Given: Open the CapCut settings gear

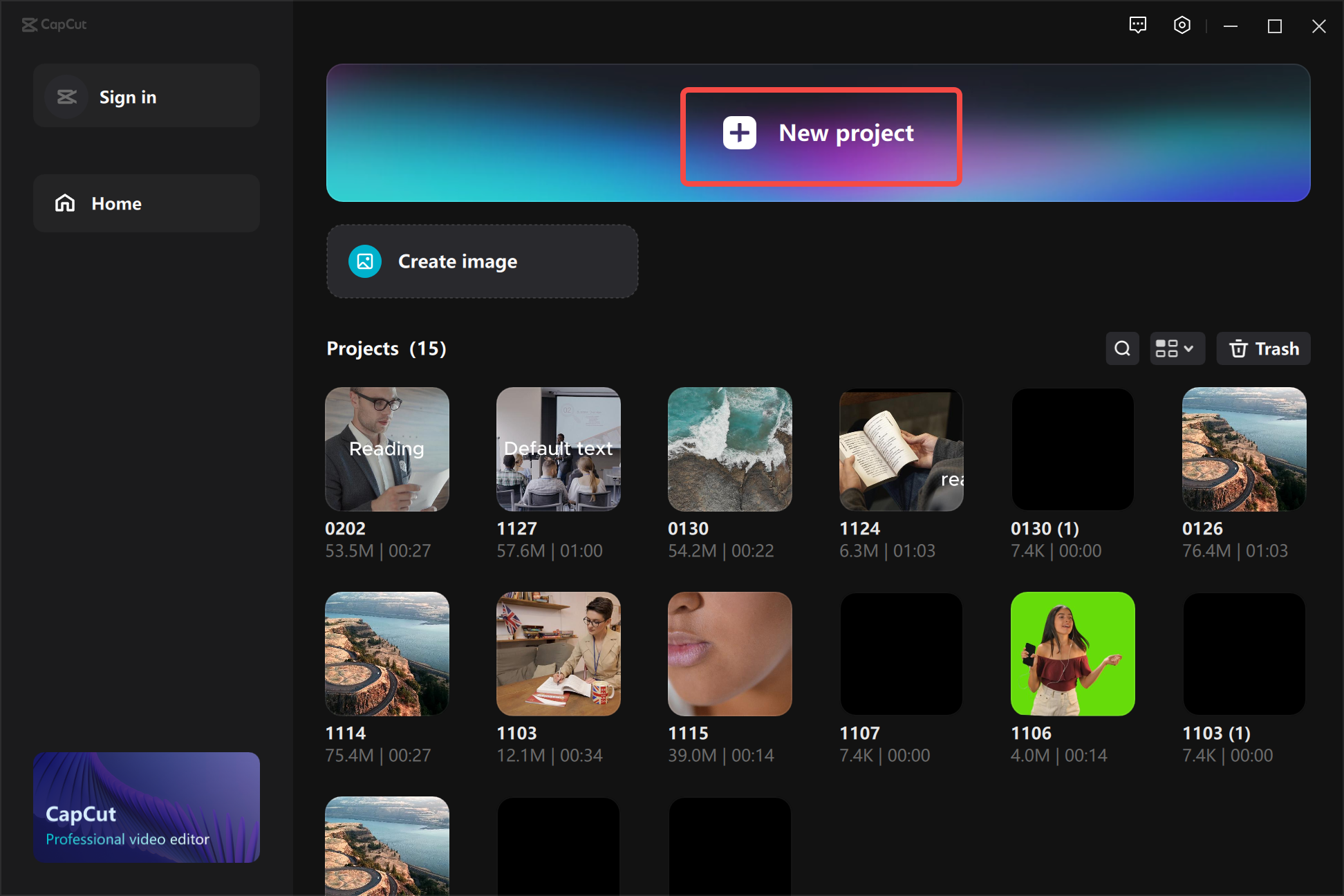Looking at the screenshot, I should click(x=1182, y=25).
